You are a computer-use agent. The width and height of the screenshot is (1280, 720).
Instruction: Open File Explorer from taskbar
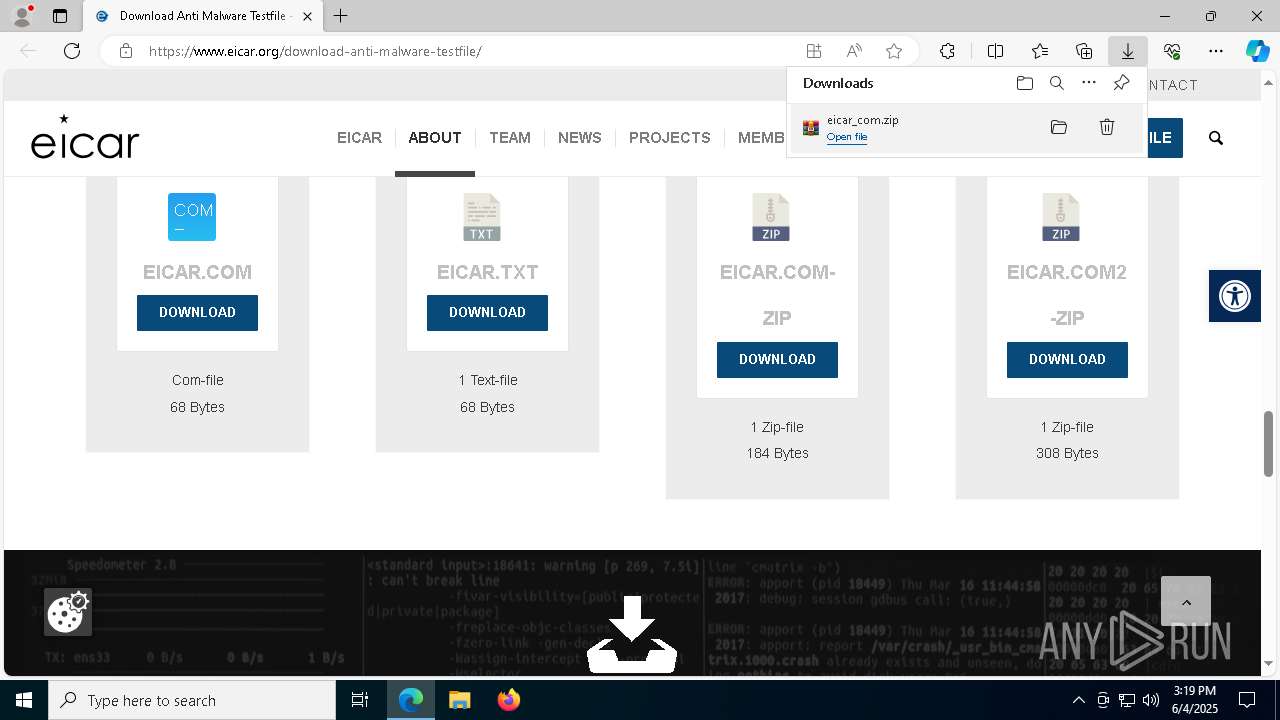[459, 700]
